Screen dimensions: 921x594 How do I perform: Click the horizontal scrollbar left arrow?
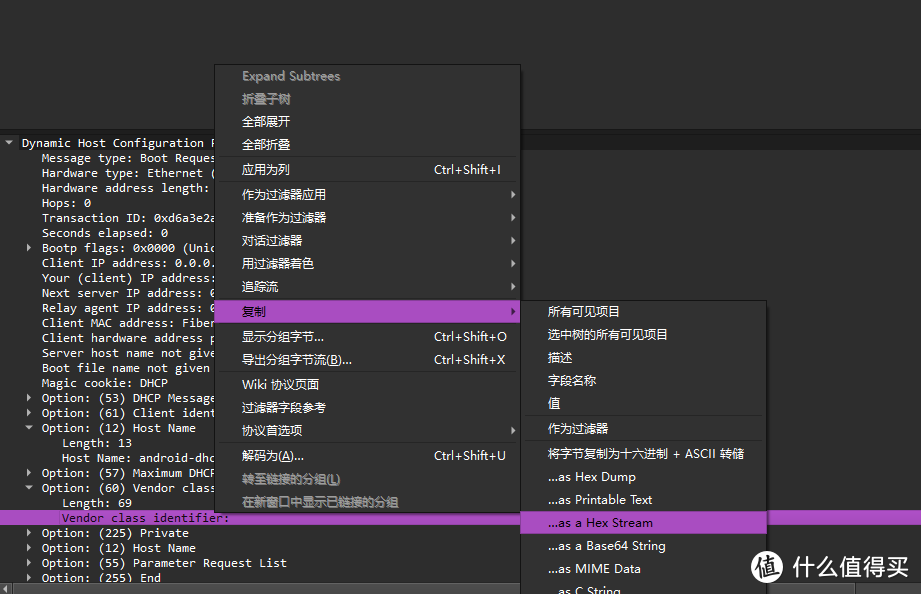pos(5,589)
